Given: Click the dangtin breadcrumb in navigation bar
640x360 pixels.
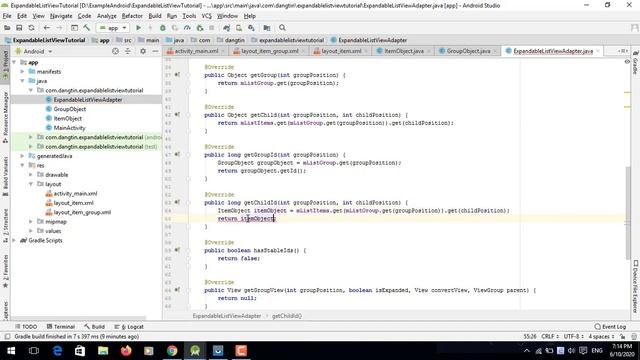Looking at the screenshot, I should click(x=231, y=40).
